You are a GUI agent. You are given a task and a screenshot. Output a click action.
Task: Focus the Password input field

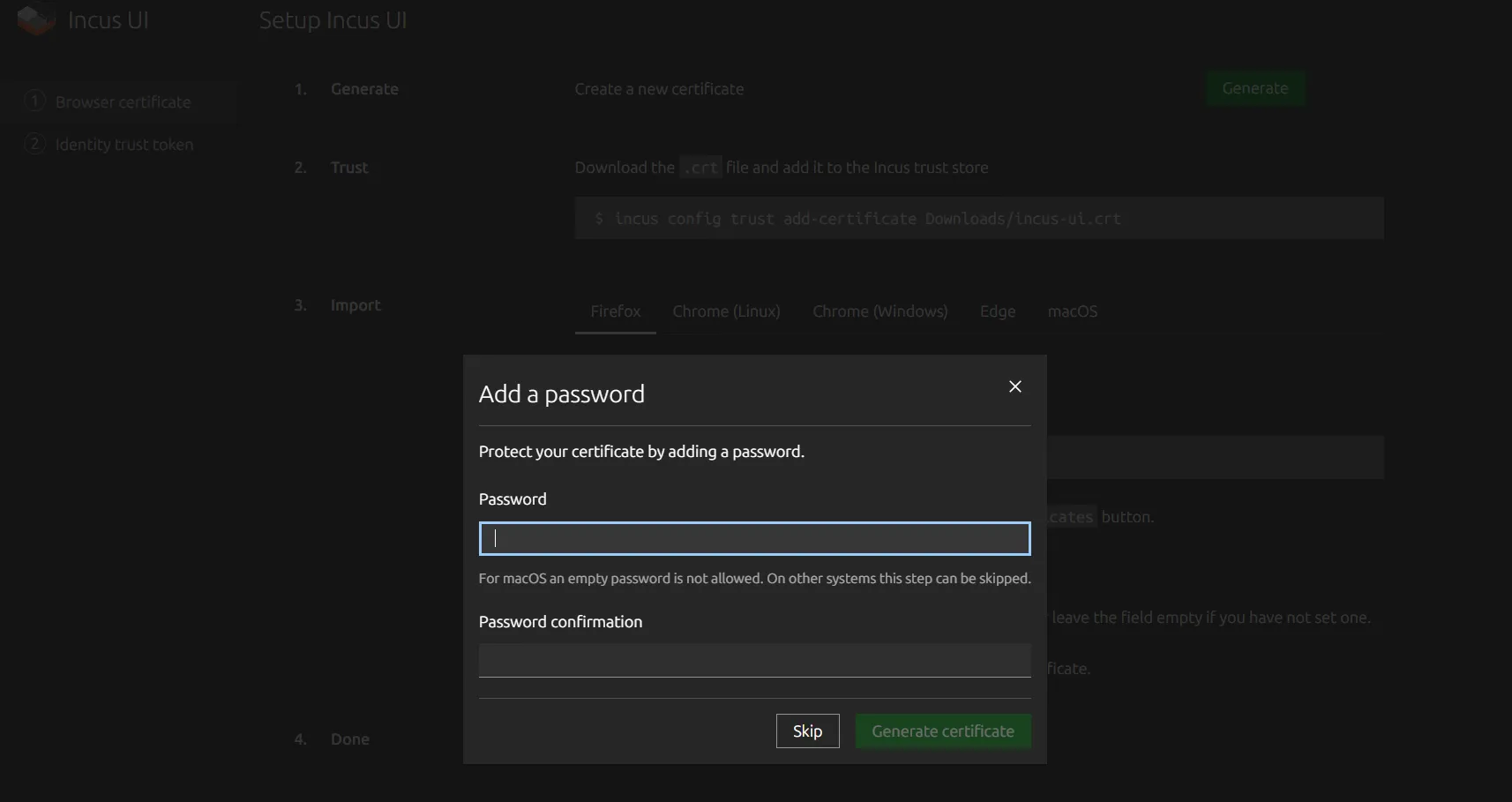pos(754,538)
